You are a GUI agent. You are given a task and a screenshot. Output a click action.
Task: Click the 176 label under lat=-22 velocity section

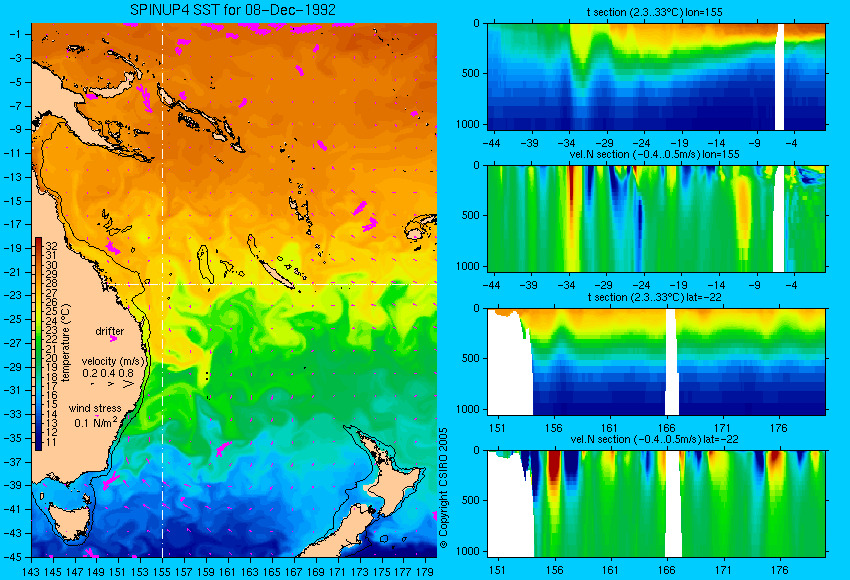tap(779, 570)
